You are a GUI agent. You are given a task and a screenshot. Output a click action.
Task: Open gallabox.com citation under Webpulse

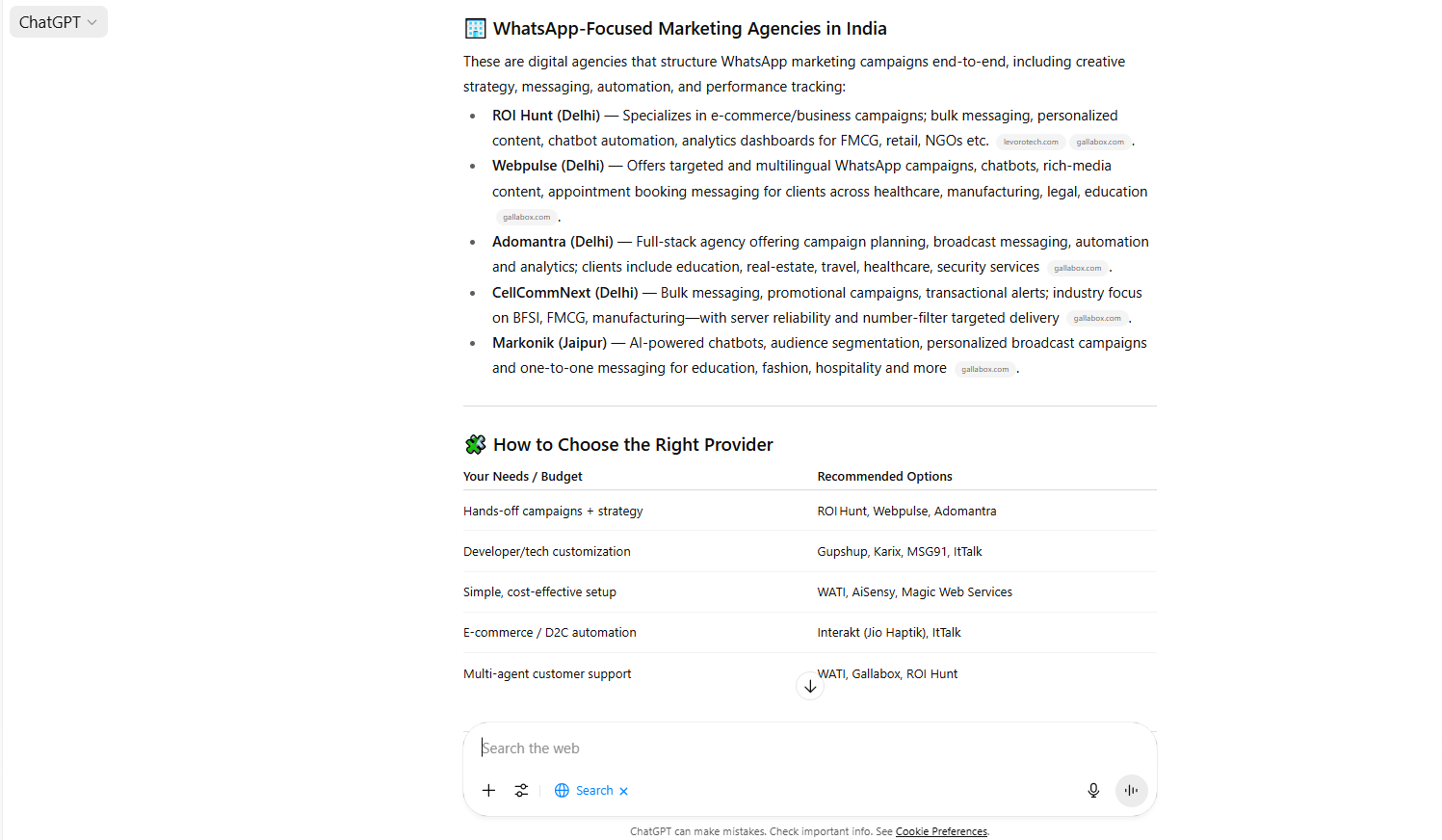pos(526,217)
